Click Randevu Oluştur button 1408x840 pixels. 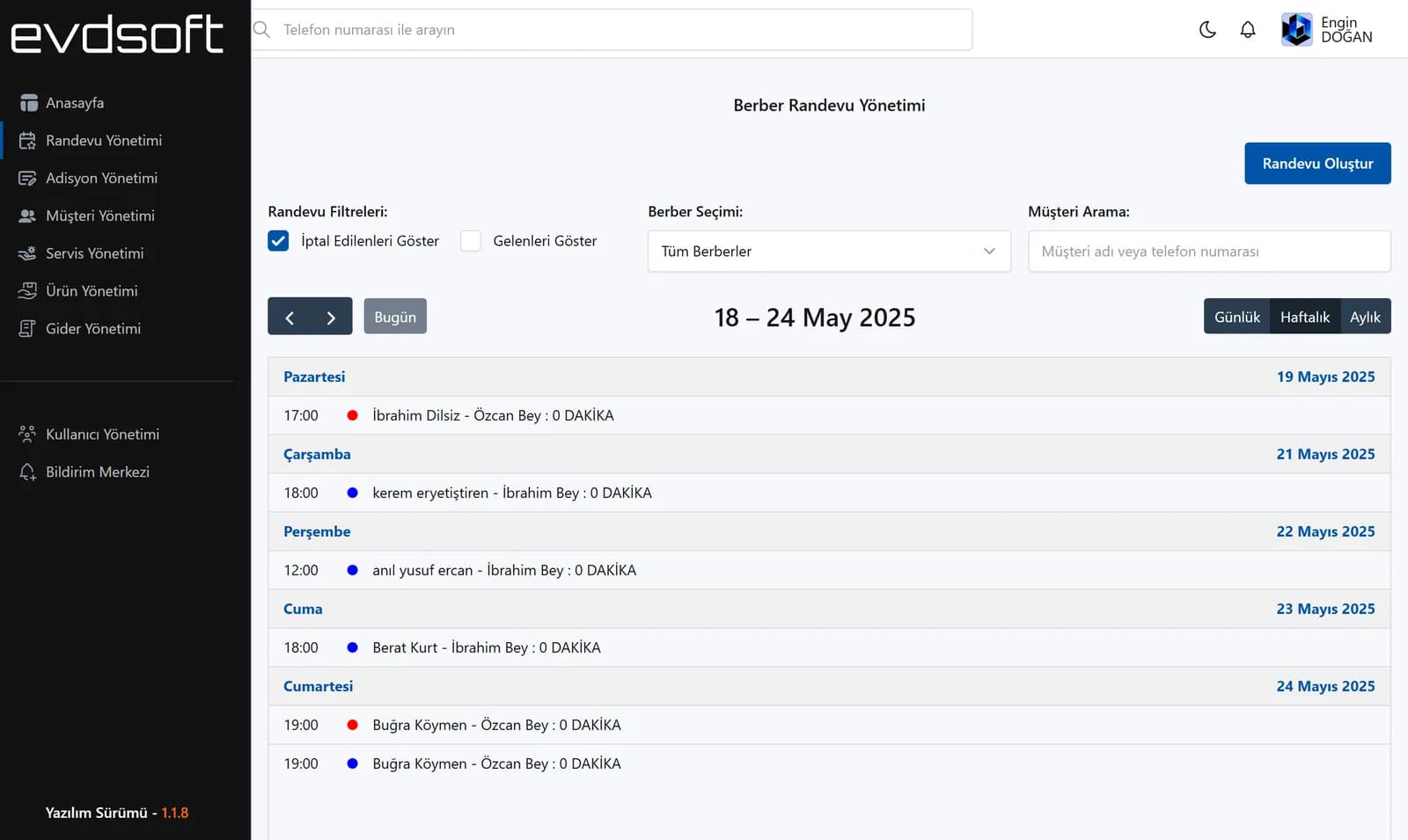pyautogui.click(x=1317, y=164)
